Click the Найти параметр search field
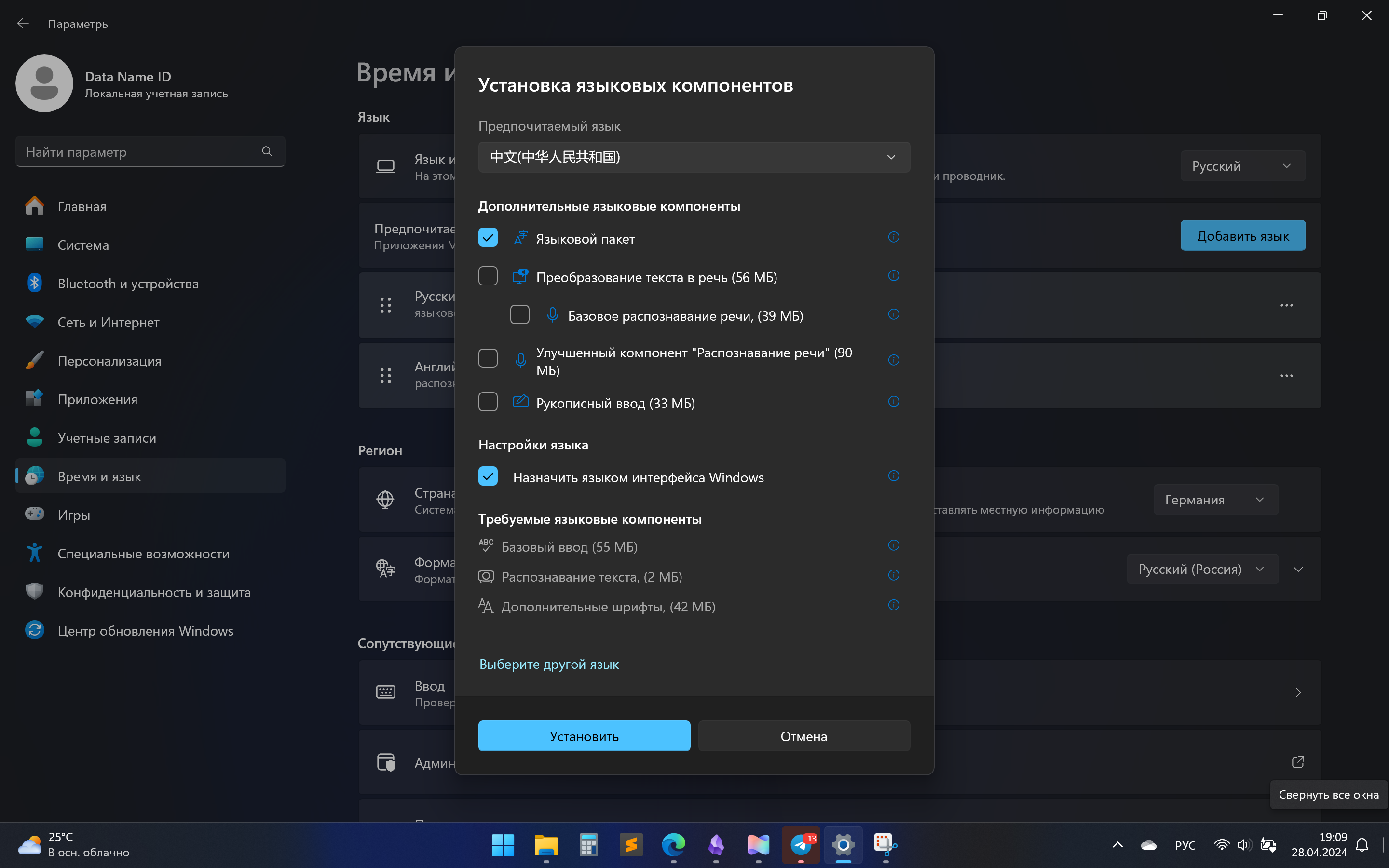Image resolution: width=1389 pixels, height=868 pixels. (x=138, y=152)
